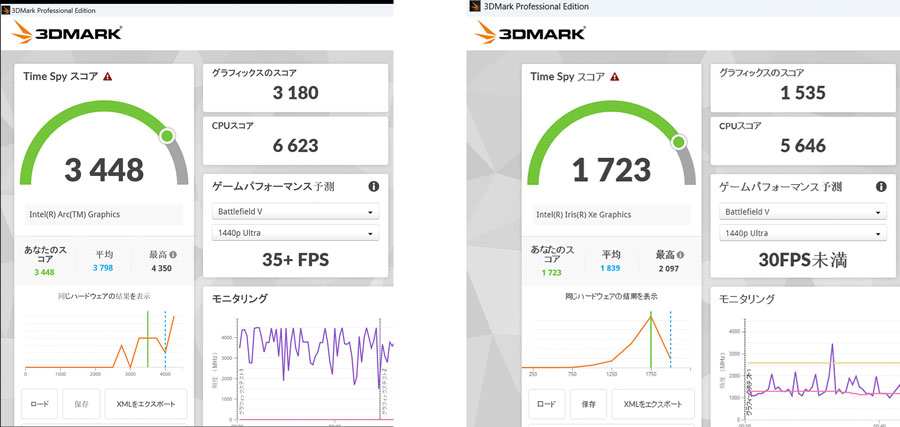Viewport: 900px width, 427px height.
Task: Click Intel(R) Arc(TM) Graphics label
Action: tap(75, 214)
